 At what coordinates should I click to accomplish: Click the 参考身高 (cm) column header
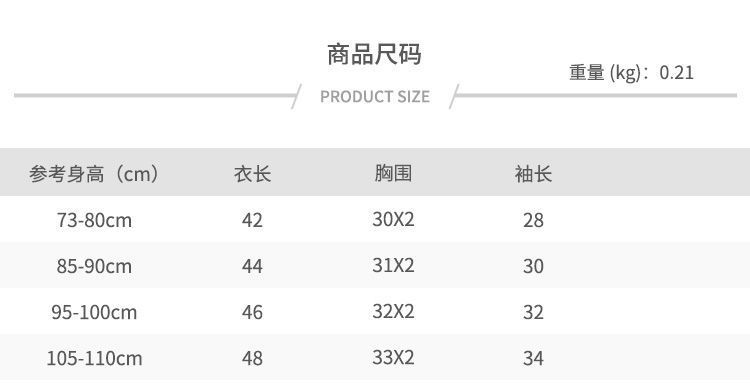click(94, 173)
